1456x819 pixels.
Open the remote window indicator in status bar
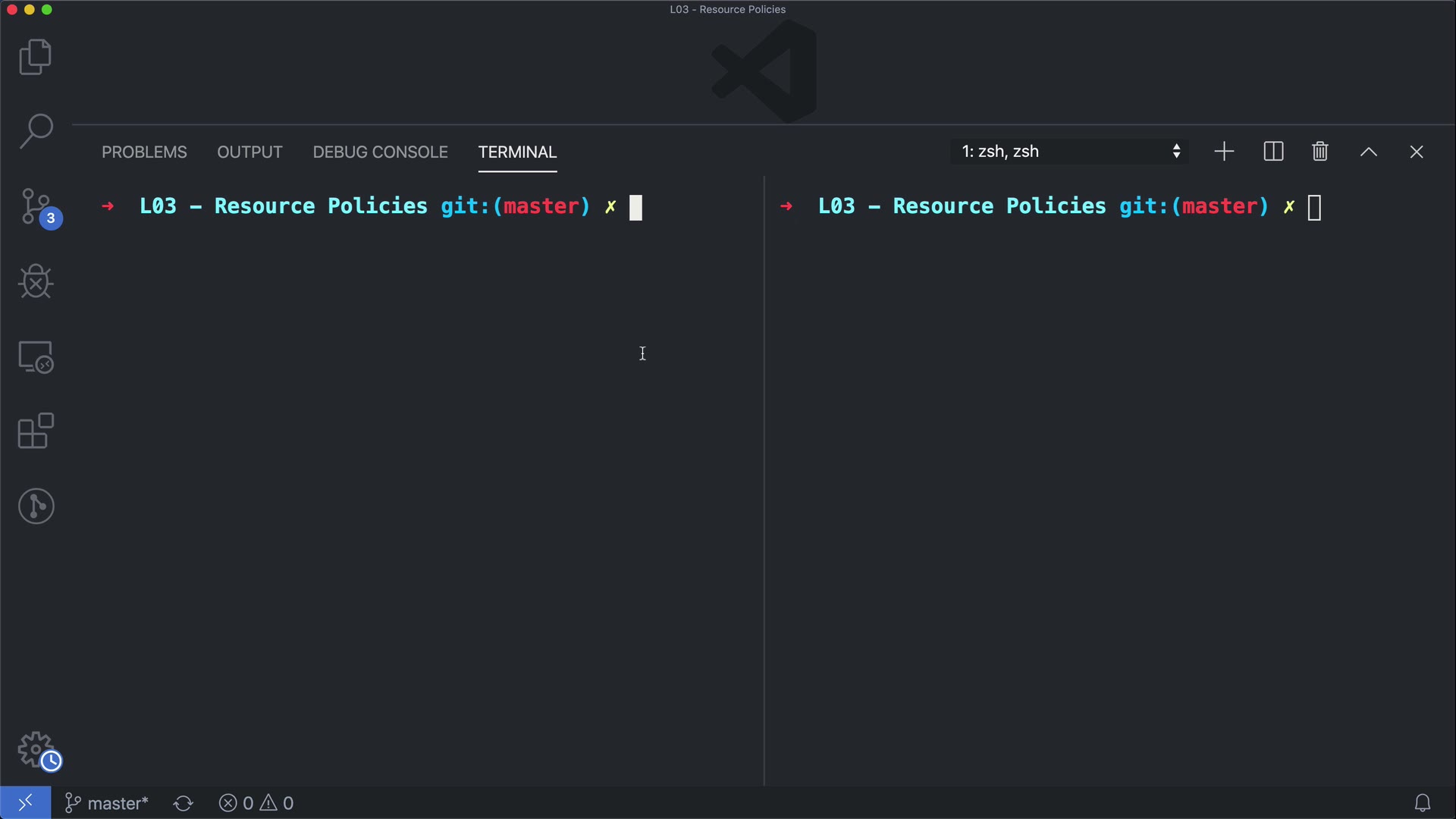click(x=25, y=802)
